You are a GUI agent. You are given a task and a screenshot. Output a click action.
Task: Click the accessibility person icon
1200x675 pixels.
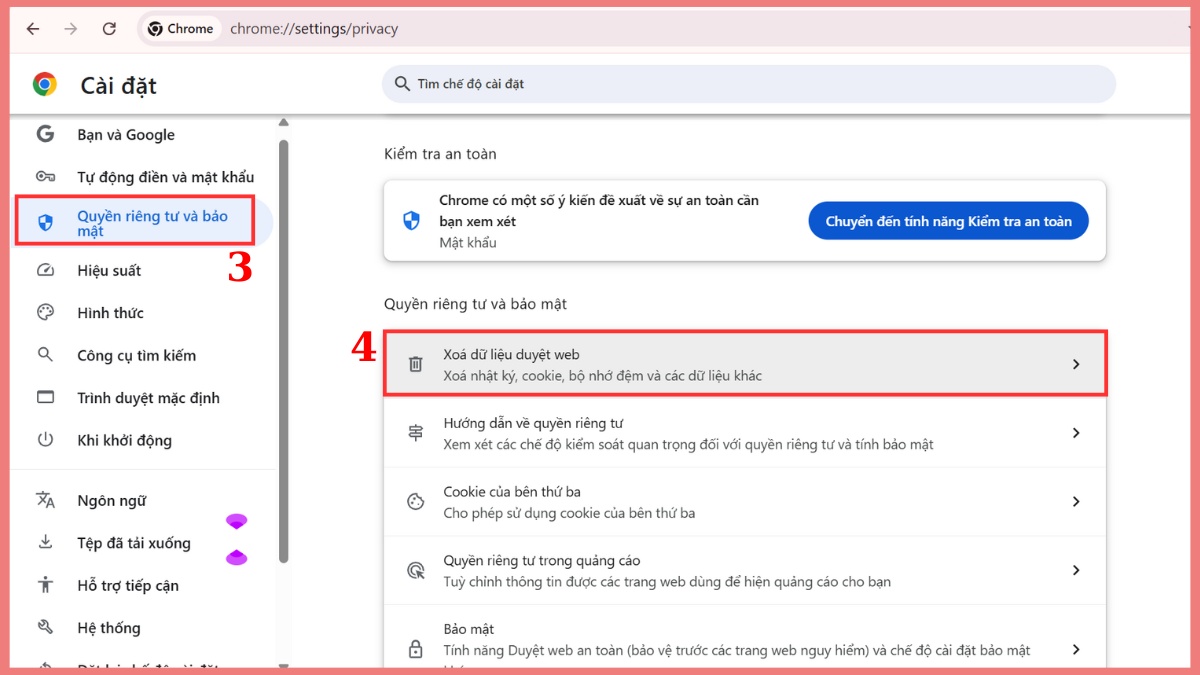[x=45, y=585]
